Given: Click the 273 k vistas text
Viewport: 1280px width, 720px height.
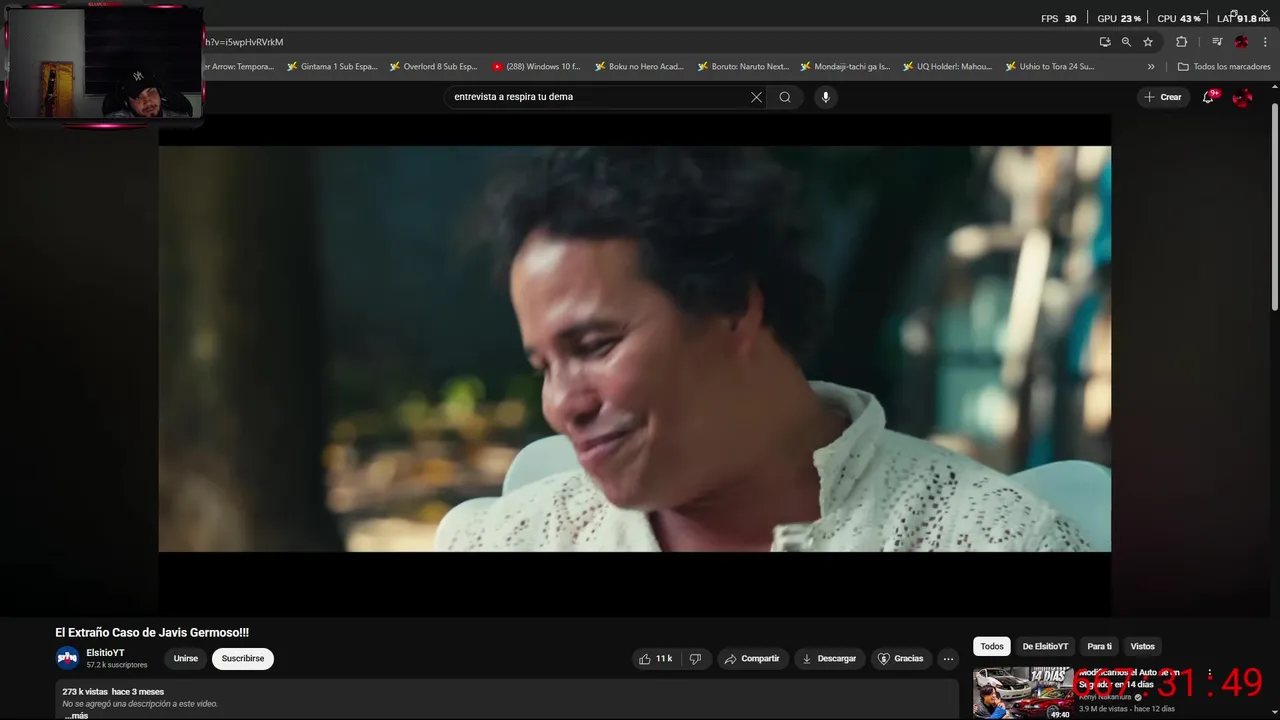Looking at the screenshot, I should pyautogui.click(x=84, y=692).
